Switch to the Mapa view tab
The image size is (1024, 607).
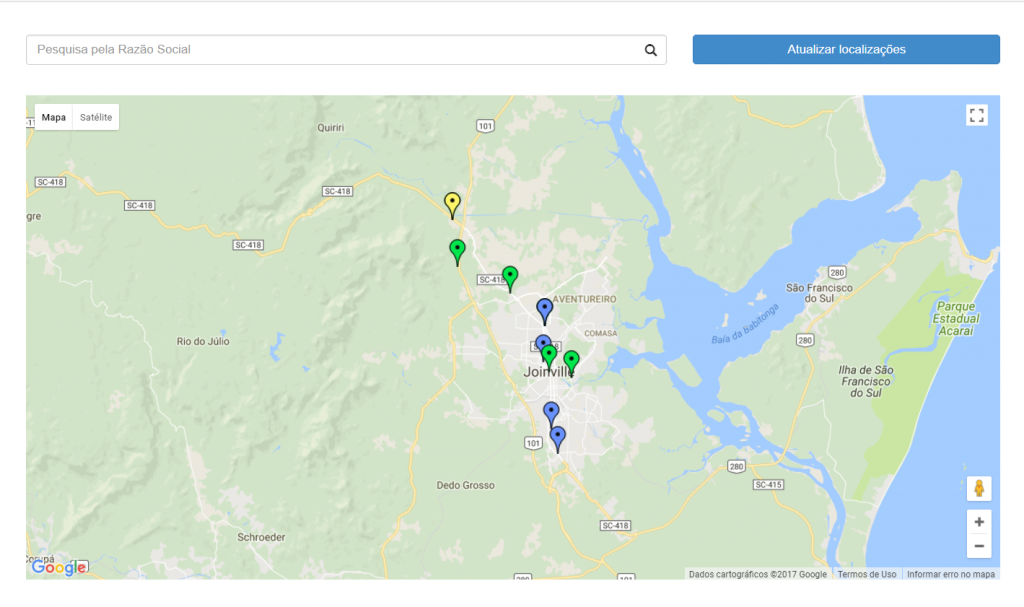tap(54, 118)
